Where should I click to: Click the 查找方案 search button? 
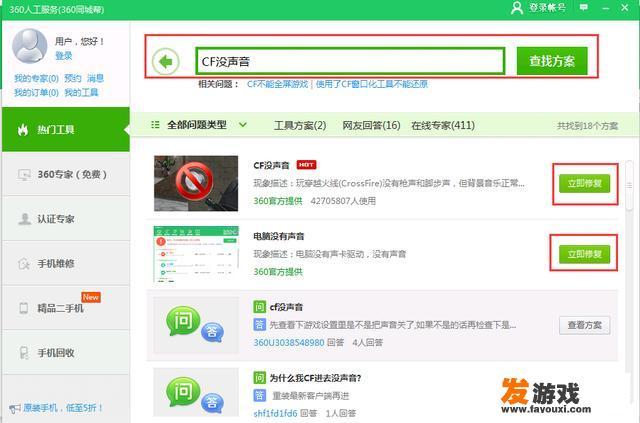pos(552,61)
